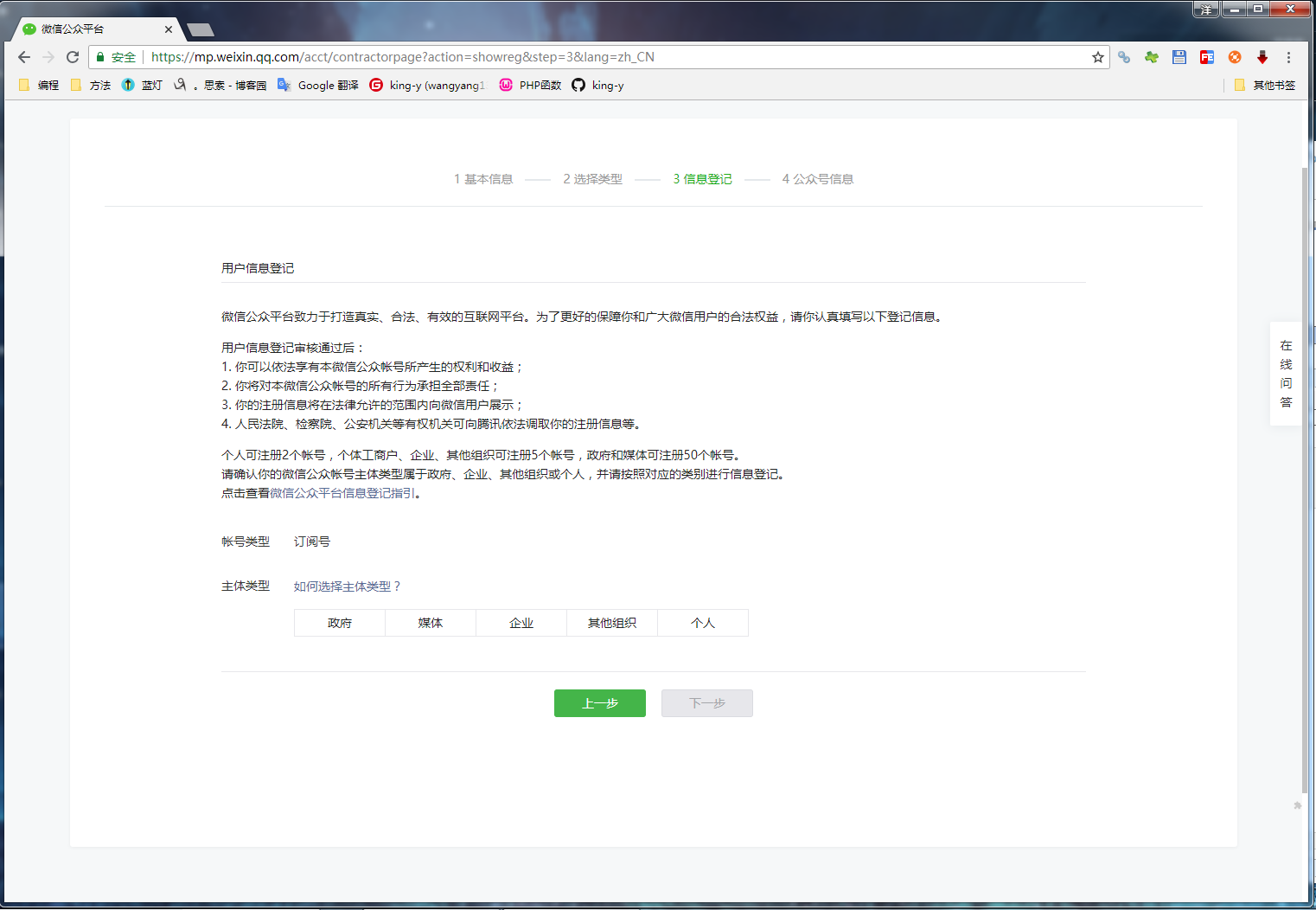This screenshot has width=1316, height=910.
Task: Click 订阅号 account type value
Action: pos(312,542)
